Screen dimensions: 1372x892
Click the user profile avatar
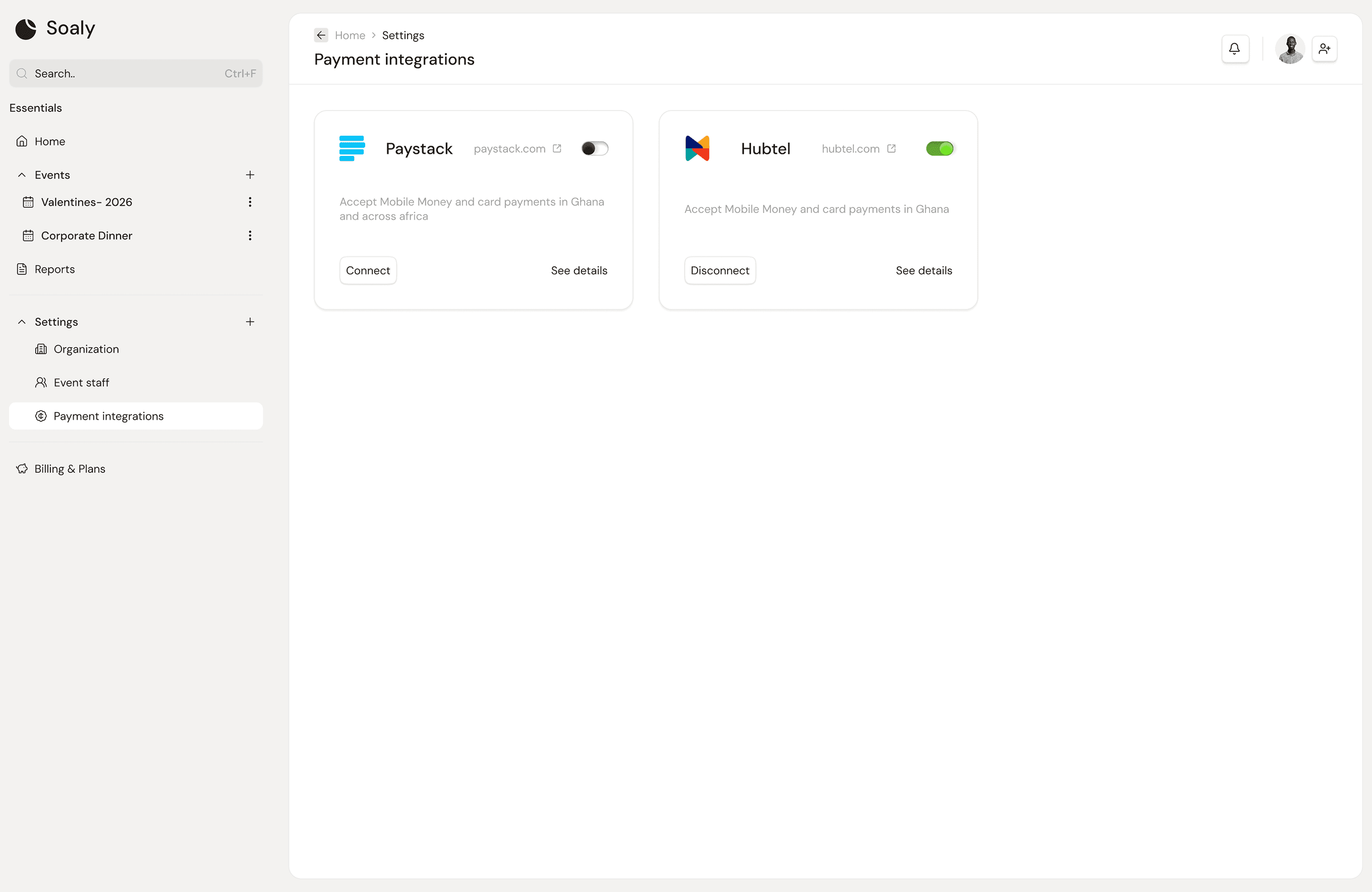1290,48
